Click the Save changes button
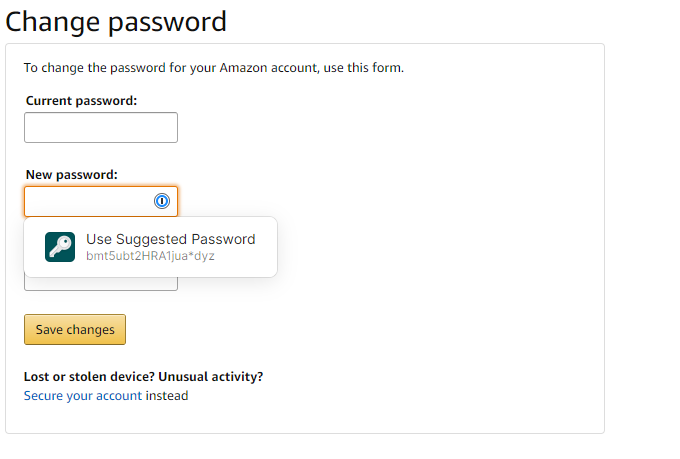 pos(75,330)
